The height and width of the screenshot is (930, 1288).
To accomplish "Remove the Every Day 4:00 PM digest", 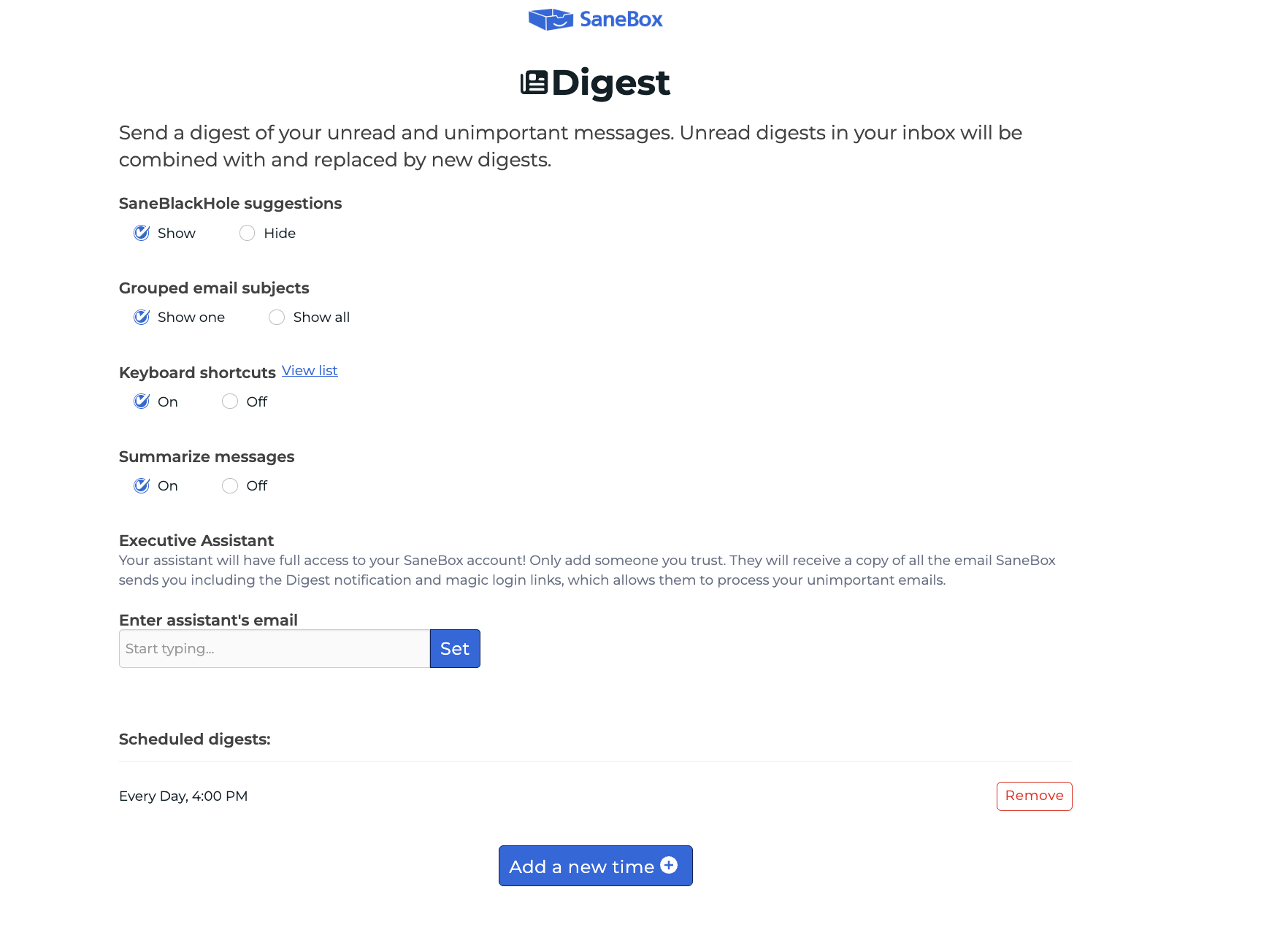I will click(x=1034, y=796).
